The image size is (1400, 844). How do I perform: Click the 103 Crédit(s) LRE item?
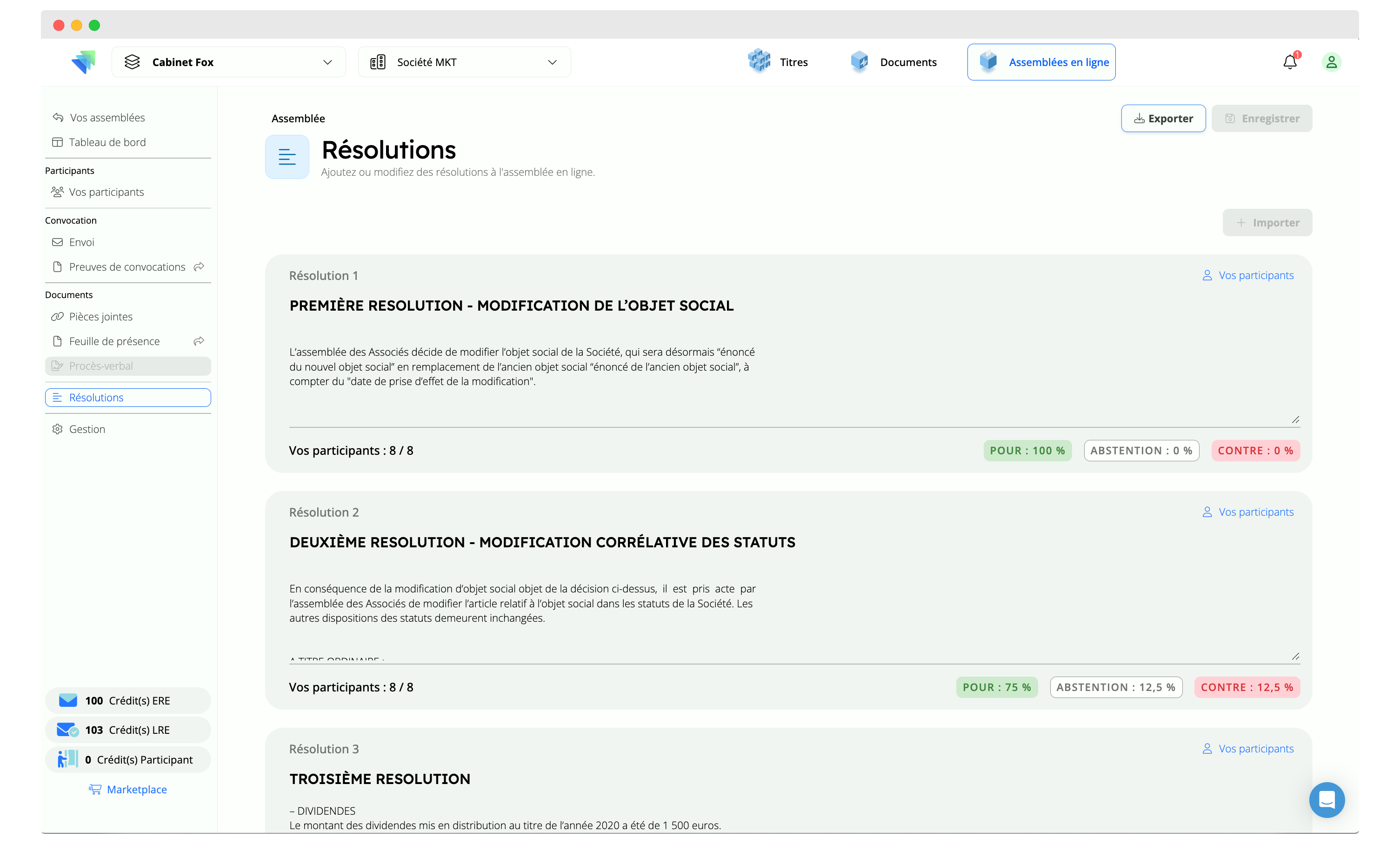(x=128, y=731)
